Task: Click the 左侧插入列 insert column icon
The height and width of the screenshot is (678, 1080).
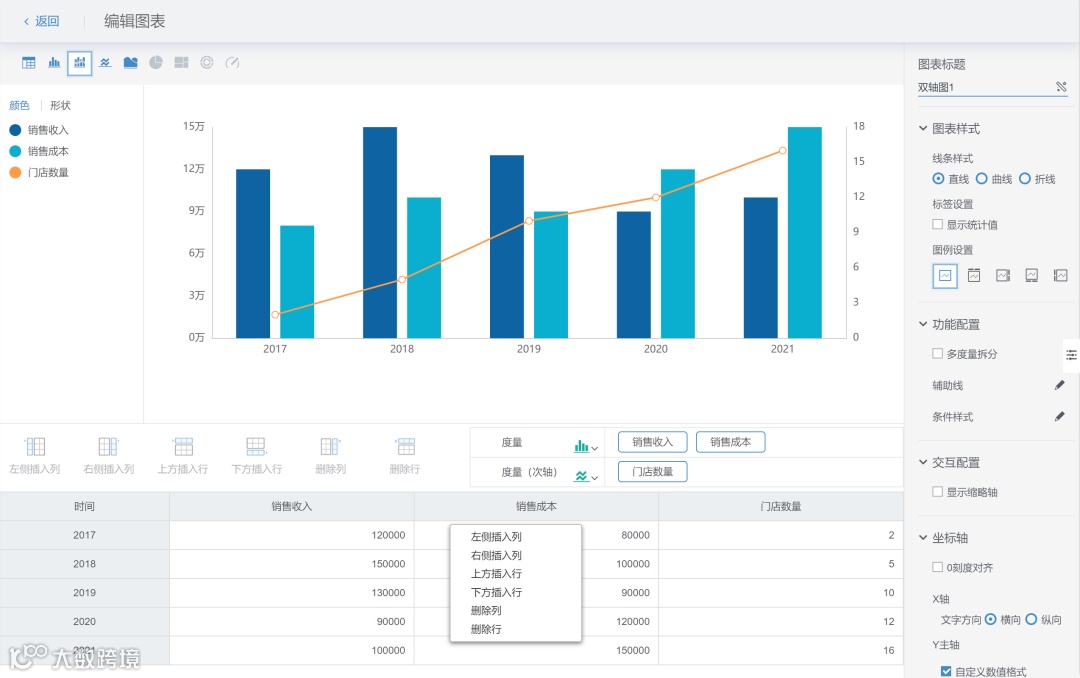Action: pyautogui.click(x=35, y=447)
